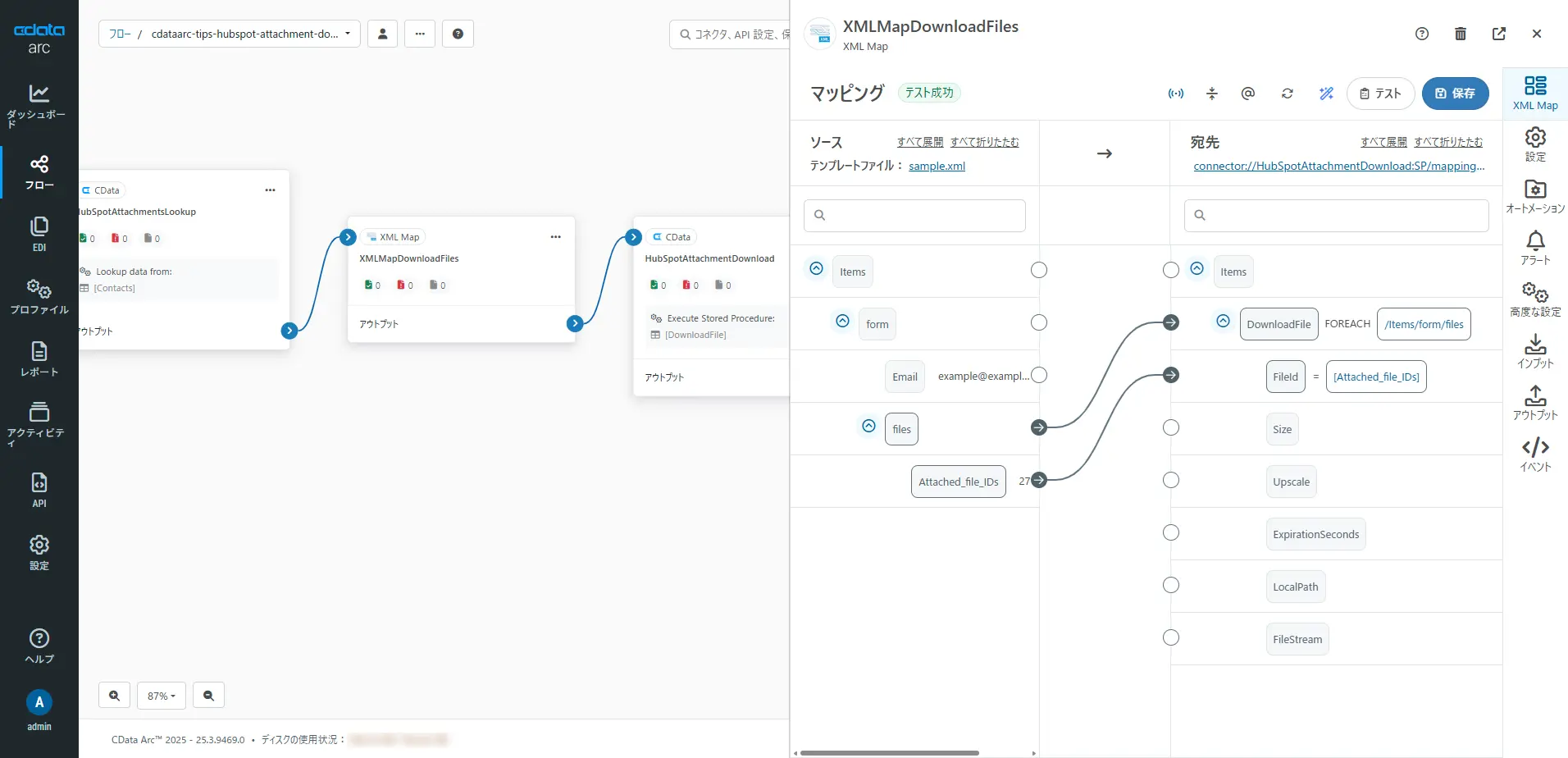Open the 設定 panel in the right sidebar
Screen dimensions: 1568x758
click(1534, 144)
